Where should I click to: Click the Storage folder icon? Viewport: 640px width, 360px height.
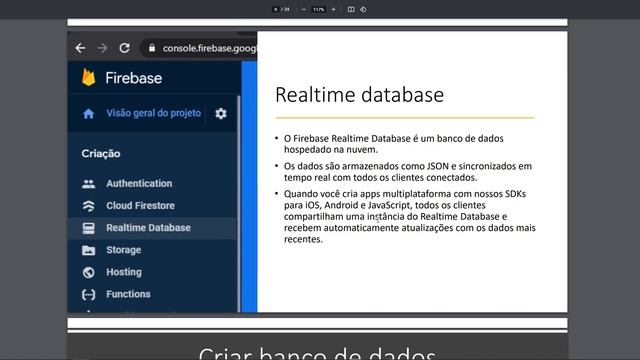coord(89,250)
